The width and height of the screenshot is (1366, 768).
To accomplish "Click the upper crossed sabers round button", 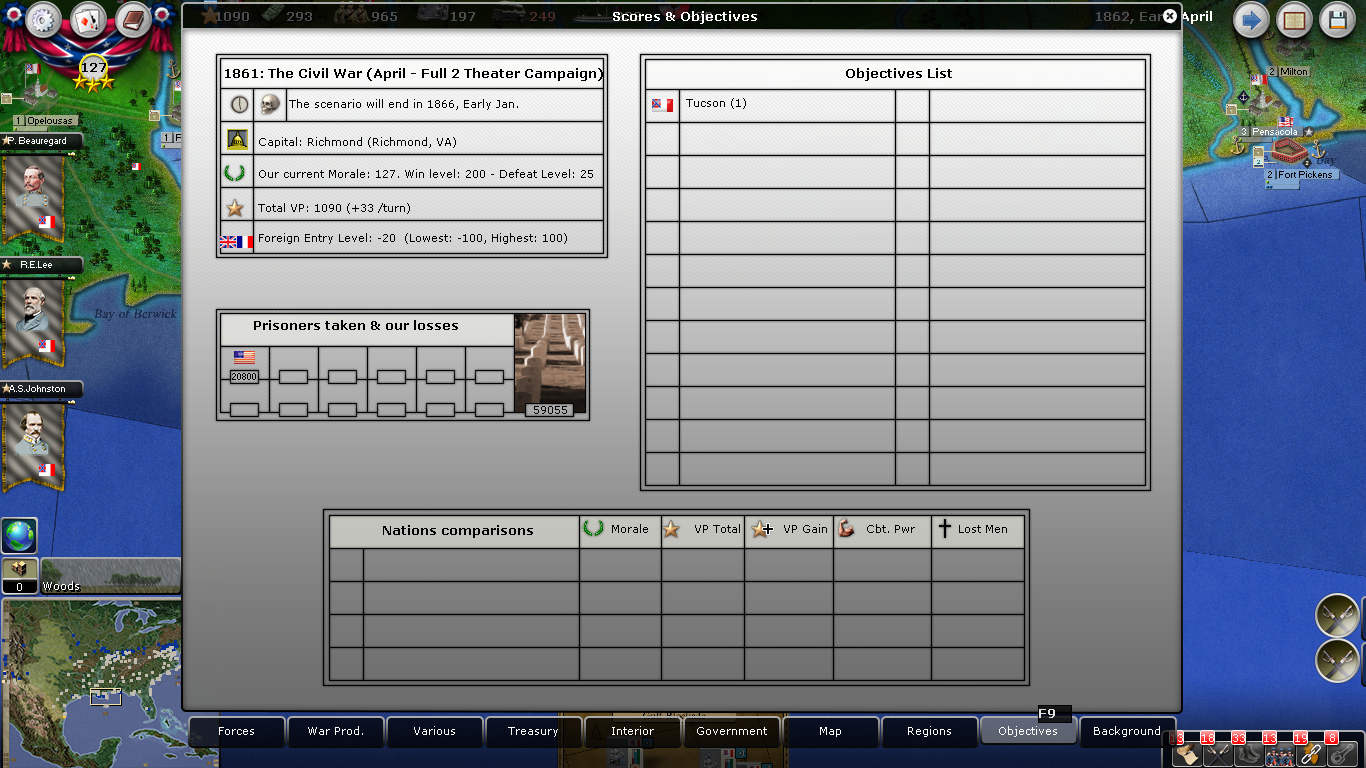I will coord(1337,615).
